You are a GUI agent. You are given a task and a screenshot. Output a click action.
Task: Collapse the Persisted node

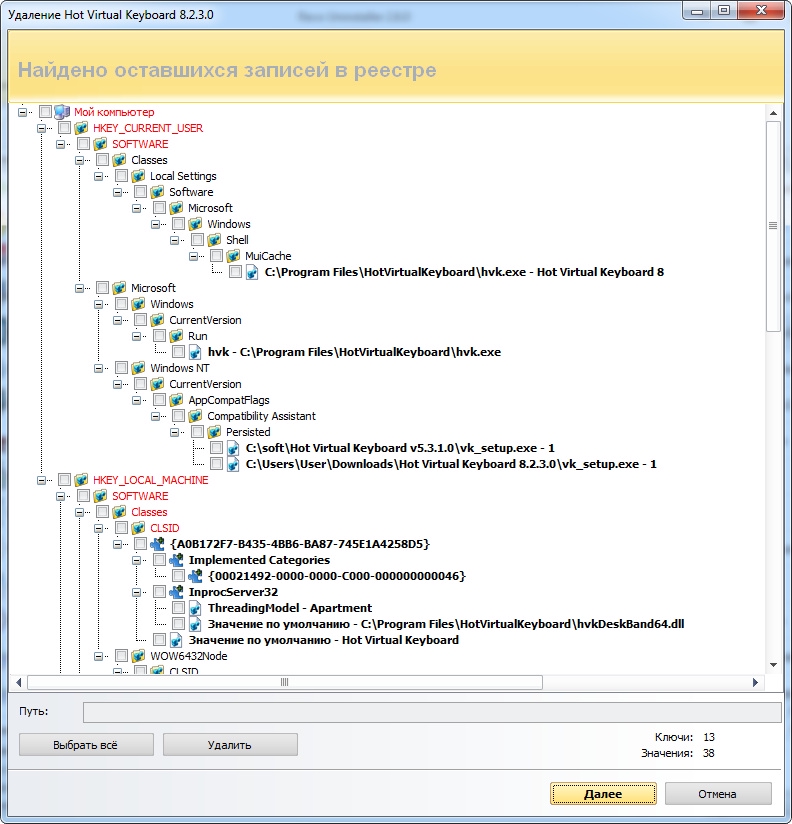(x=174, y=432)
